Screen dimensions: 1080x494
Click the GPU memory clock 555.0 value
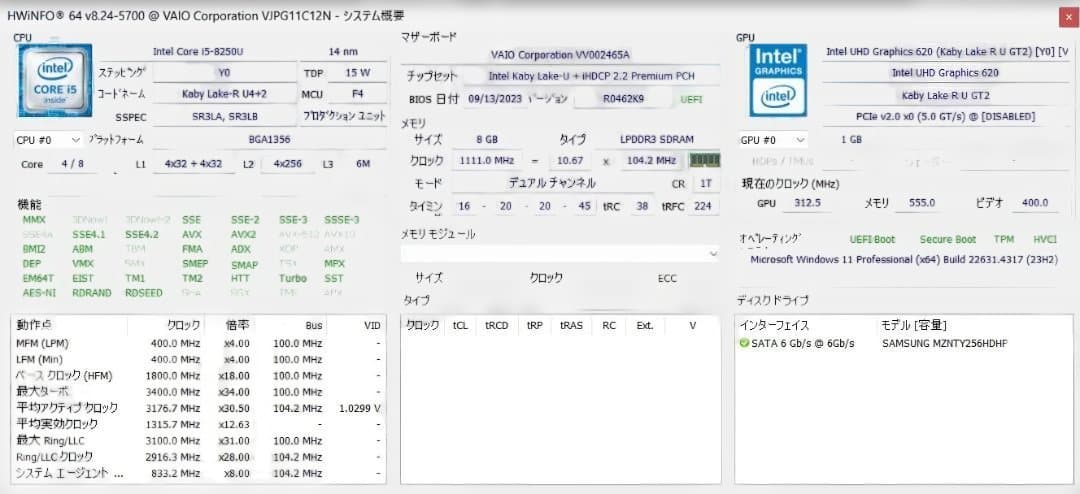pos(922,203)
